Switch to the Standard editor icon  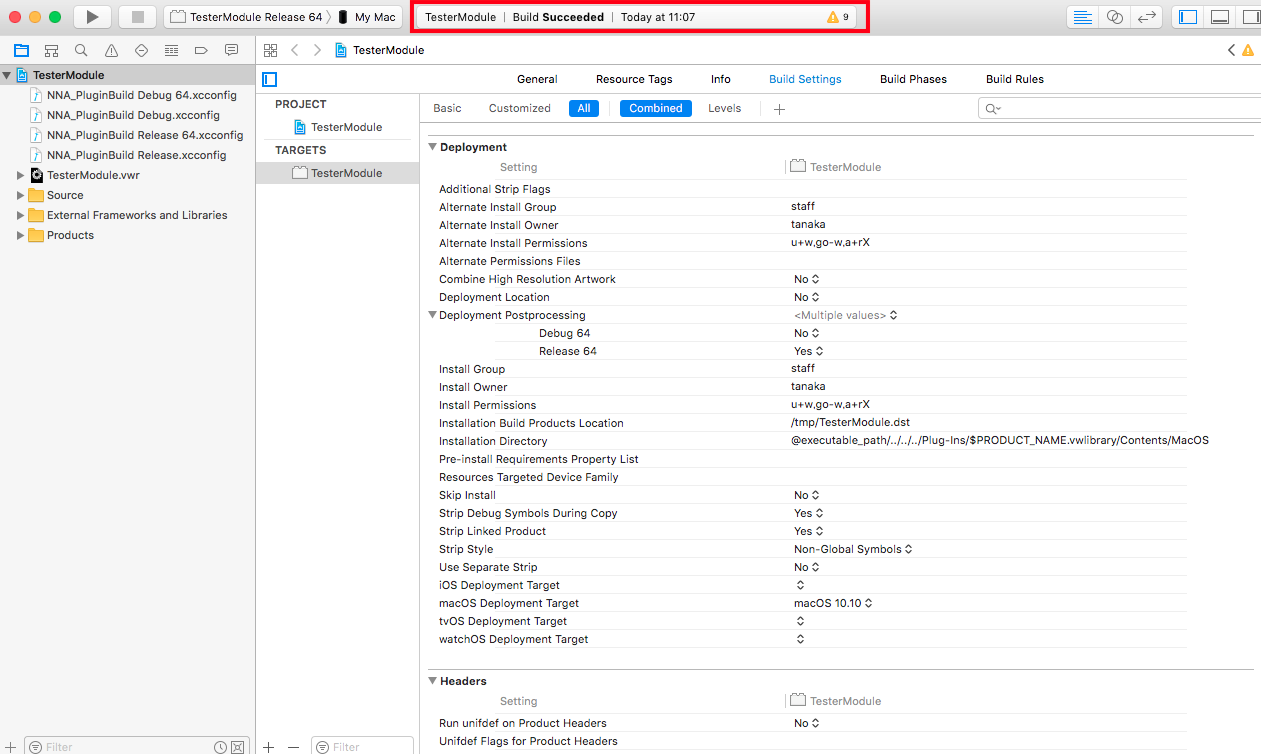coord(1082,17)
